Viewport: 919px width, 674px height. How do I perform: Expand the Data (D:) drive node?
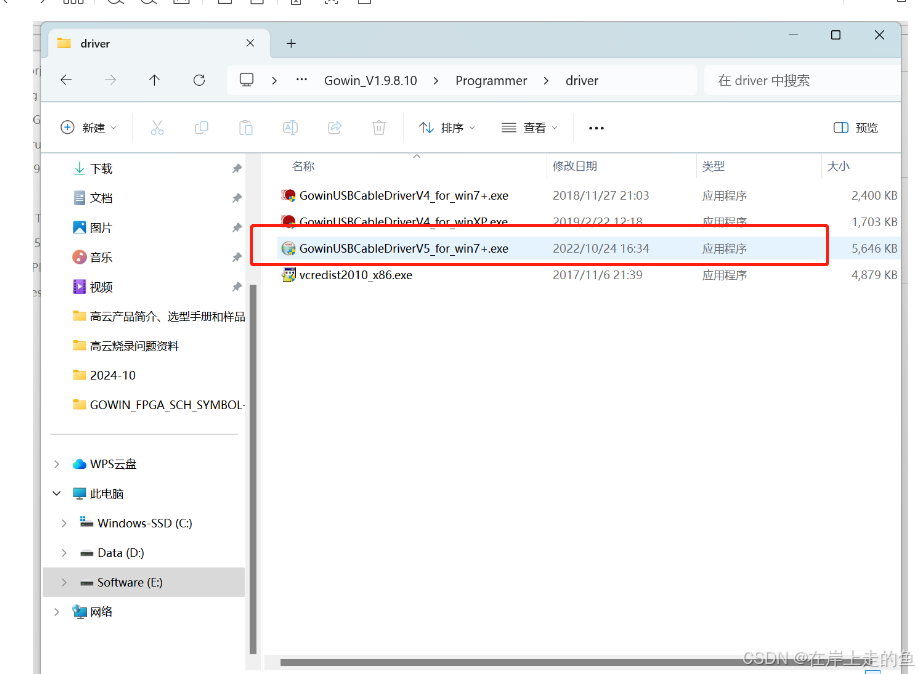click(64, 553)
